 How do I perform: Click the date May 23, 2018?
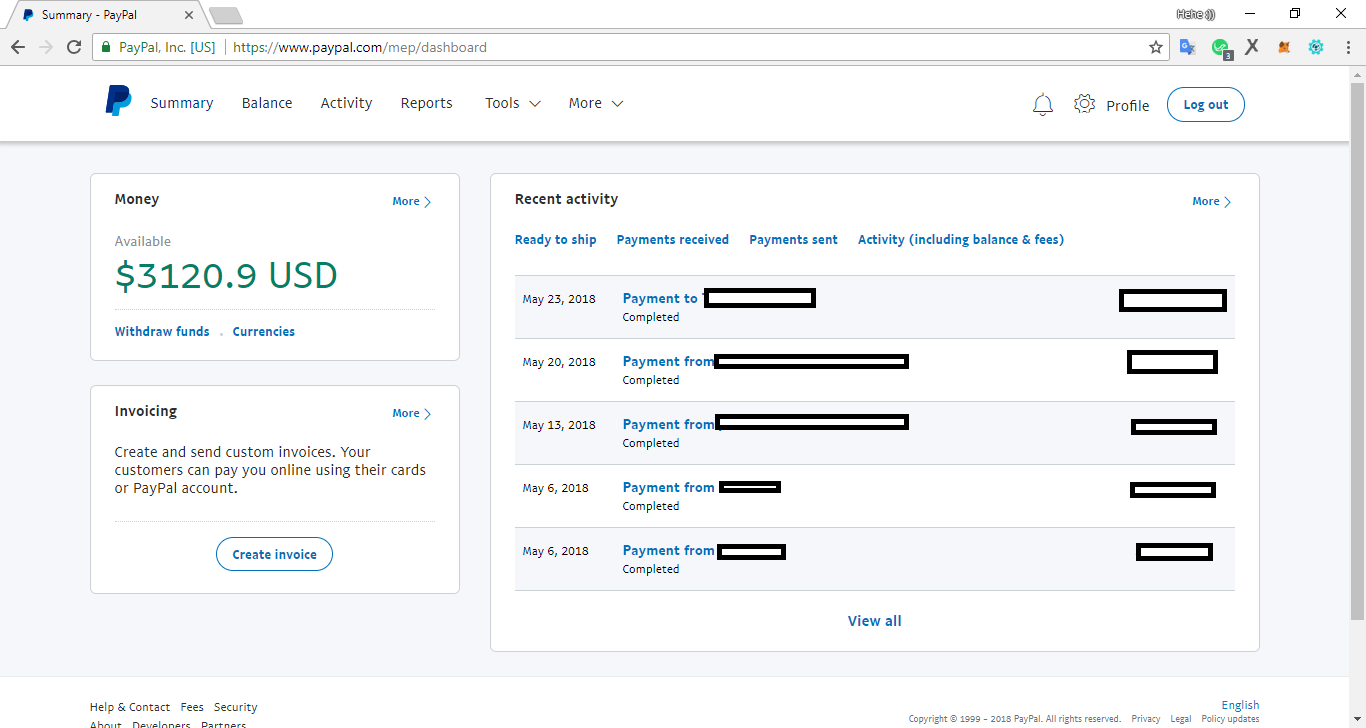point(559,299)
